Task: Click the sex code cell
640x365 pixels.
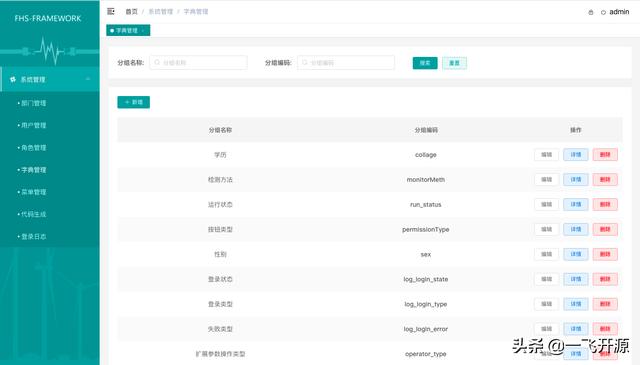Action: coord(426,254)
